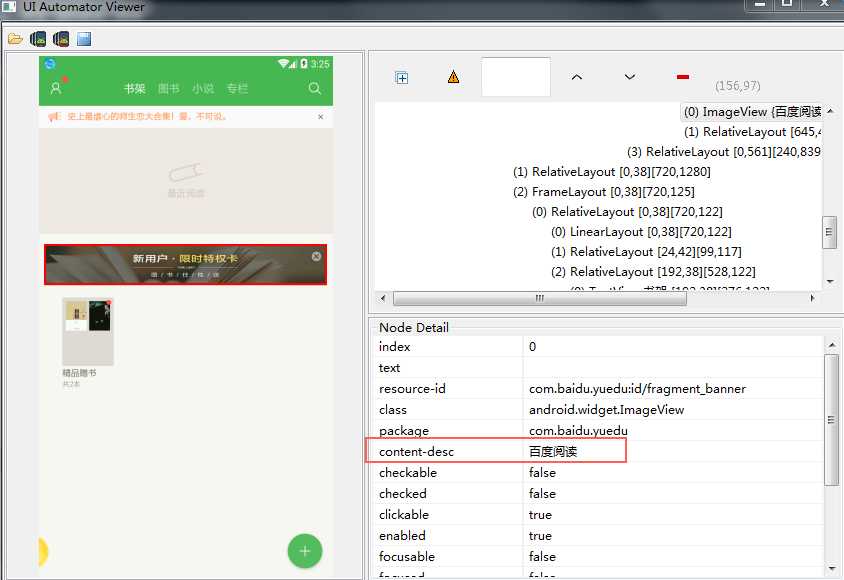Click the 新用户 限时特权卡 banner image
The width and height of the screenshot is (844, 580).
(186, 265)
